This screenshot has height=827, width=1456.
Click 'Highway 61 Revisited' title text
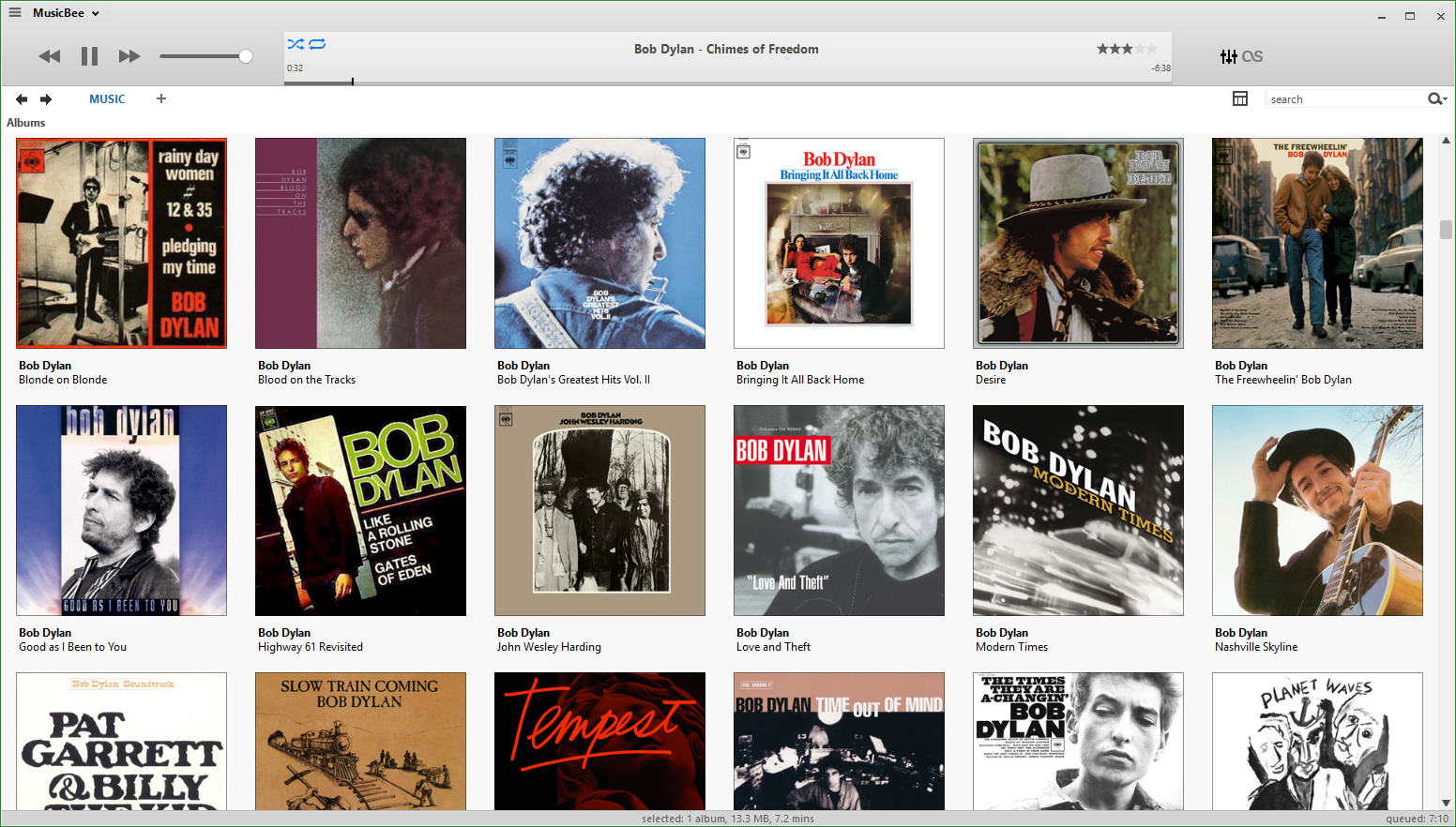pos(311,647)
